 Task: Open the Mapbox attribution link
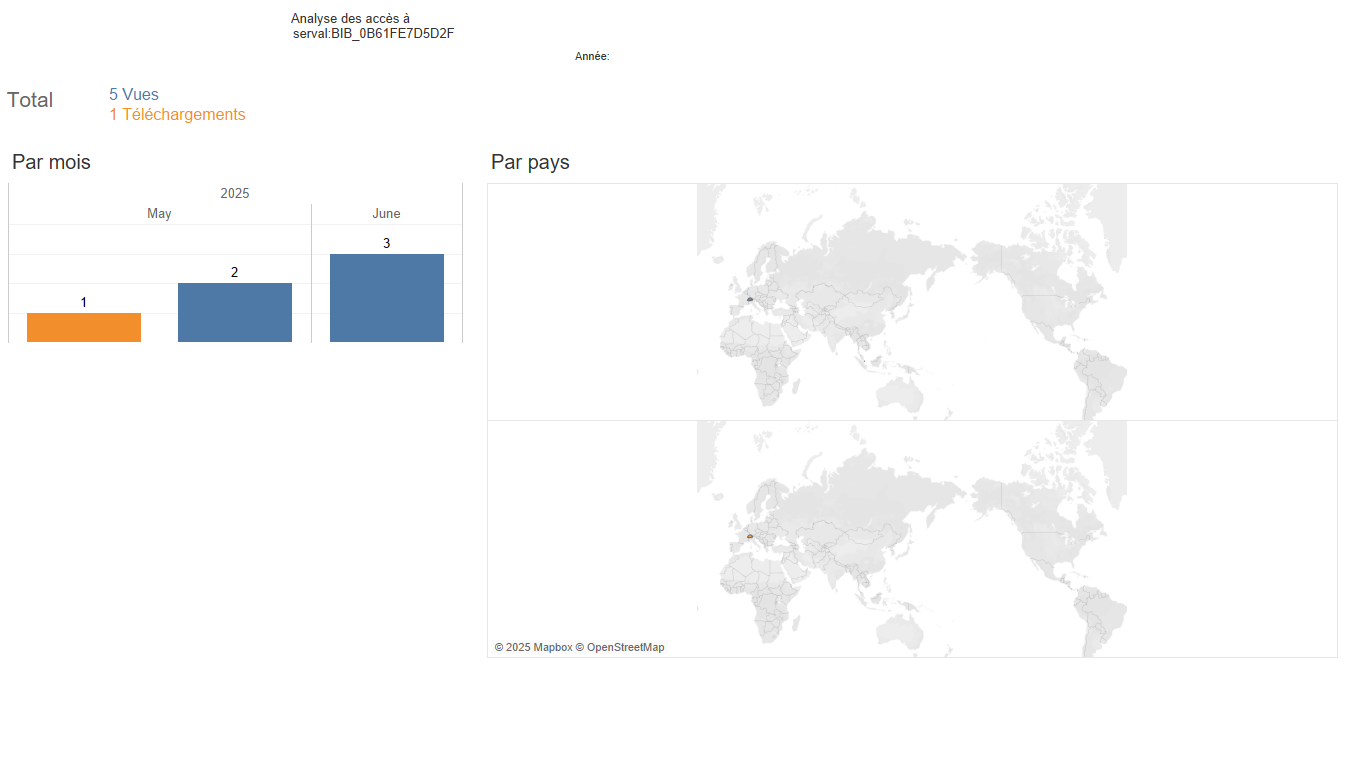click(x=534, y=648)
